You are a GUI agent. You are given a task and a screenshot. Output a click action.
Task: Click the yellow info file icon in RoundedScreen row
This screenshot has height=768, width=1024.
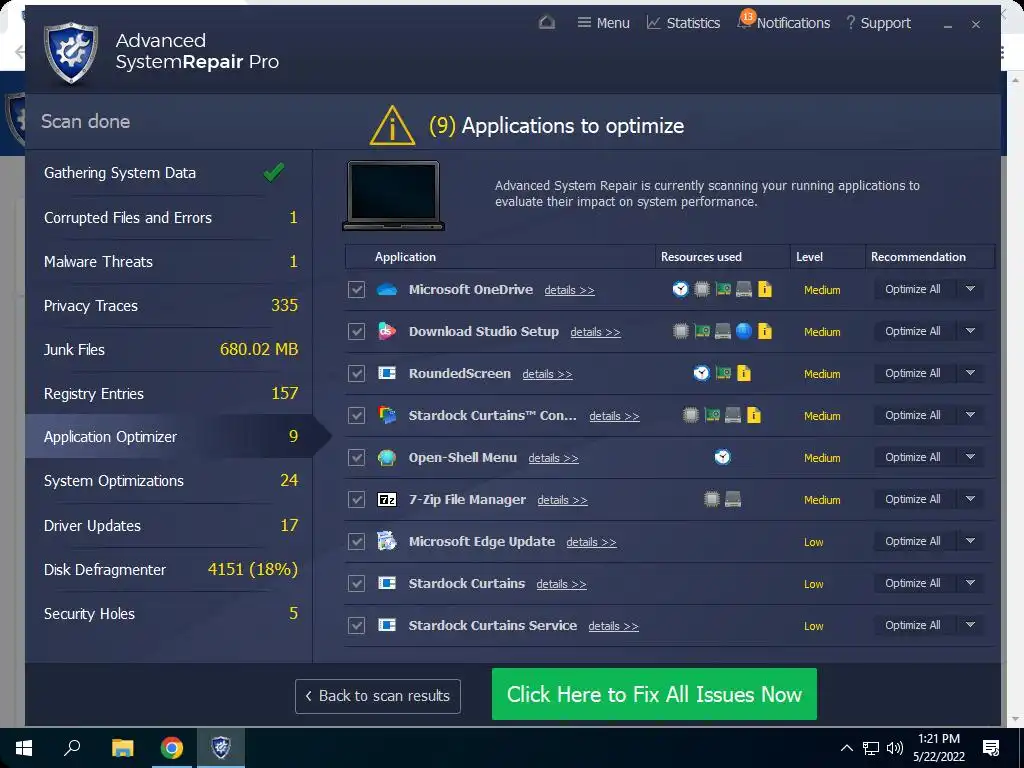coord(744,373)
